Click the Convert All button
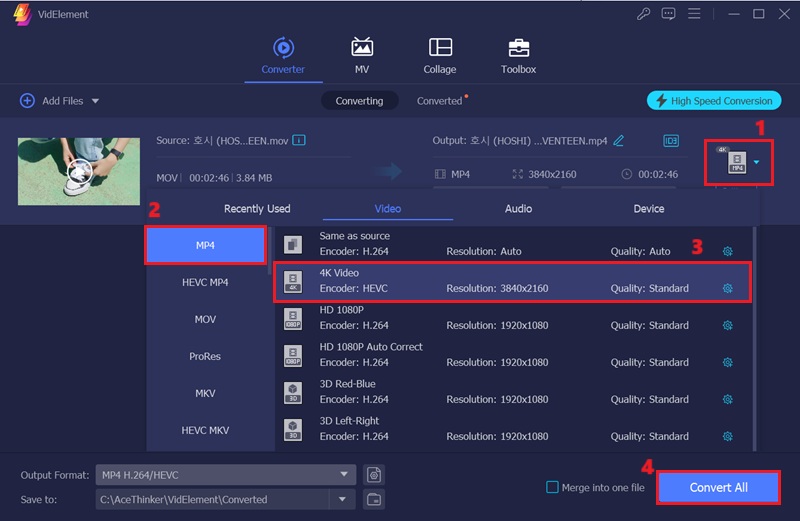This screenshot has height=521, width=800. coord(718,487)
